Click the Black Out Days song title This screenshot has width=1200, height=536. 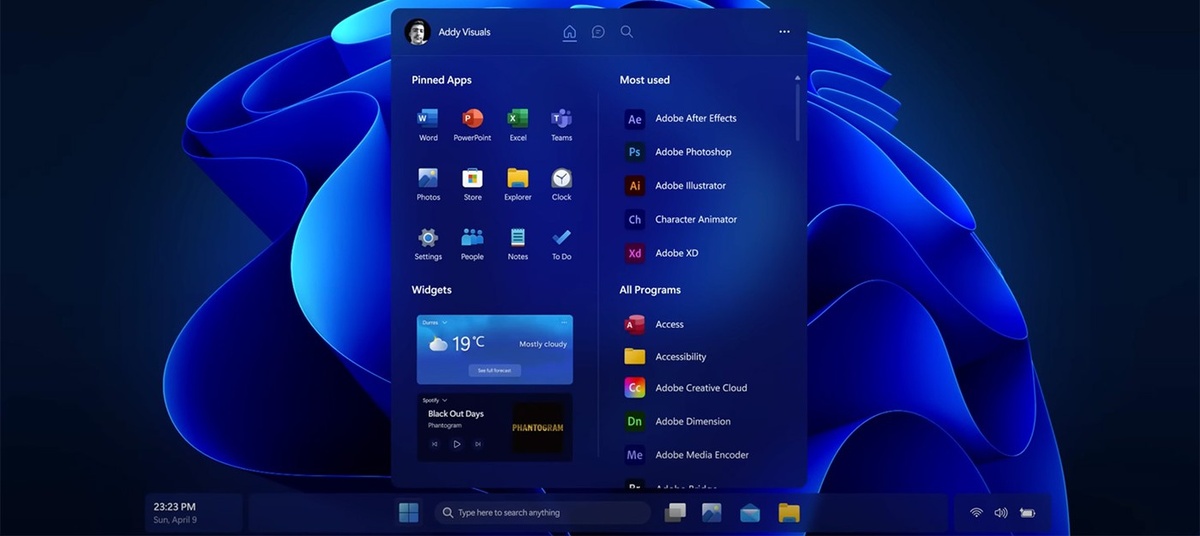456,414
